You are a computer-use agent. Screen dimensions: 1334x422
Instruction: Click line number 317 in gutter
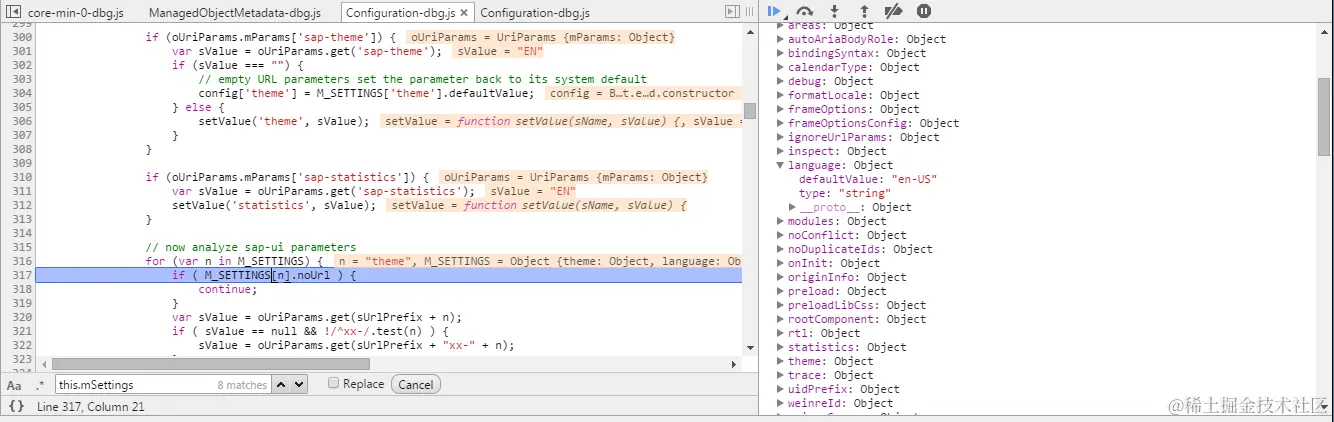[22, 275]
